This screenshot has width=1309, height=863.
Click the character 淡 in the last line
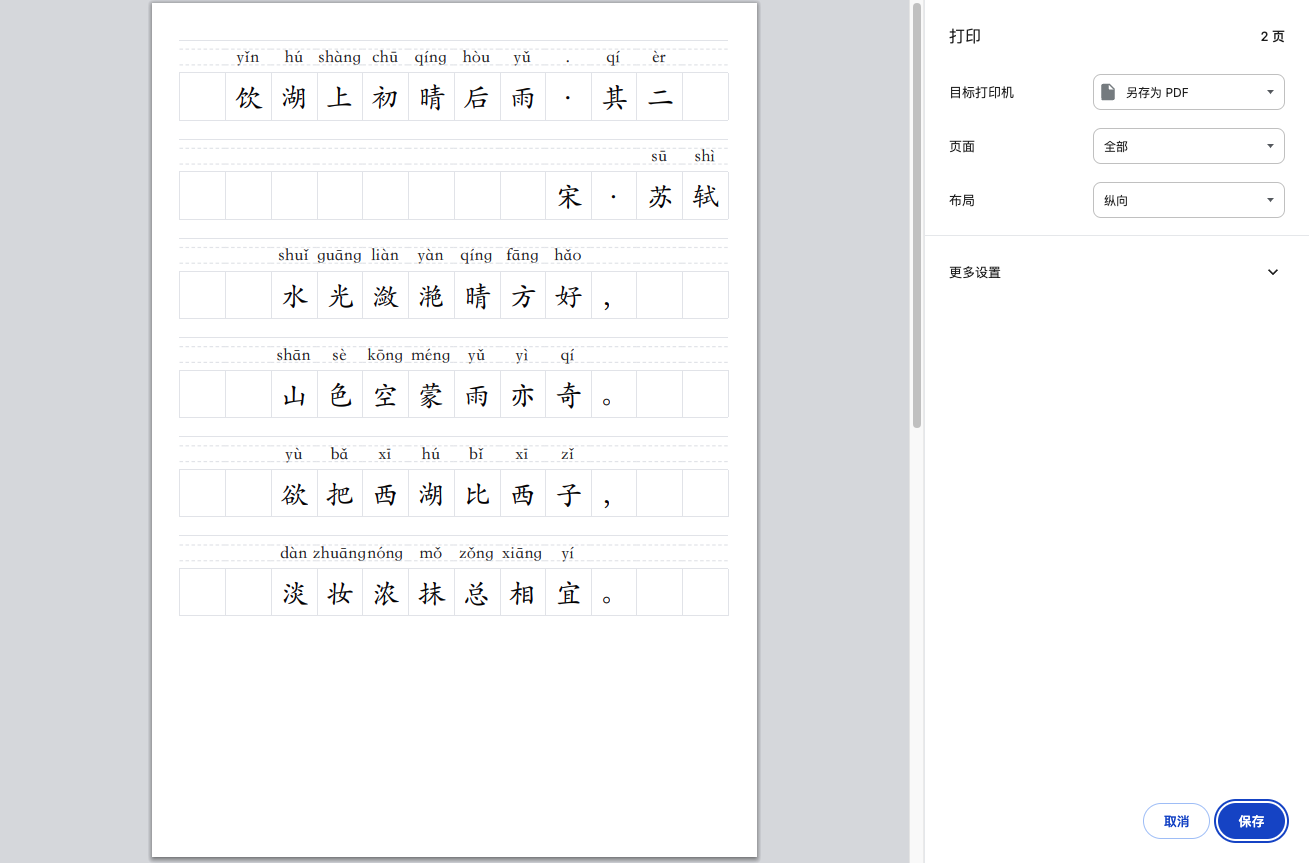(294, 593)
